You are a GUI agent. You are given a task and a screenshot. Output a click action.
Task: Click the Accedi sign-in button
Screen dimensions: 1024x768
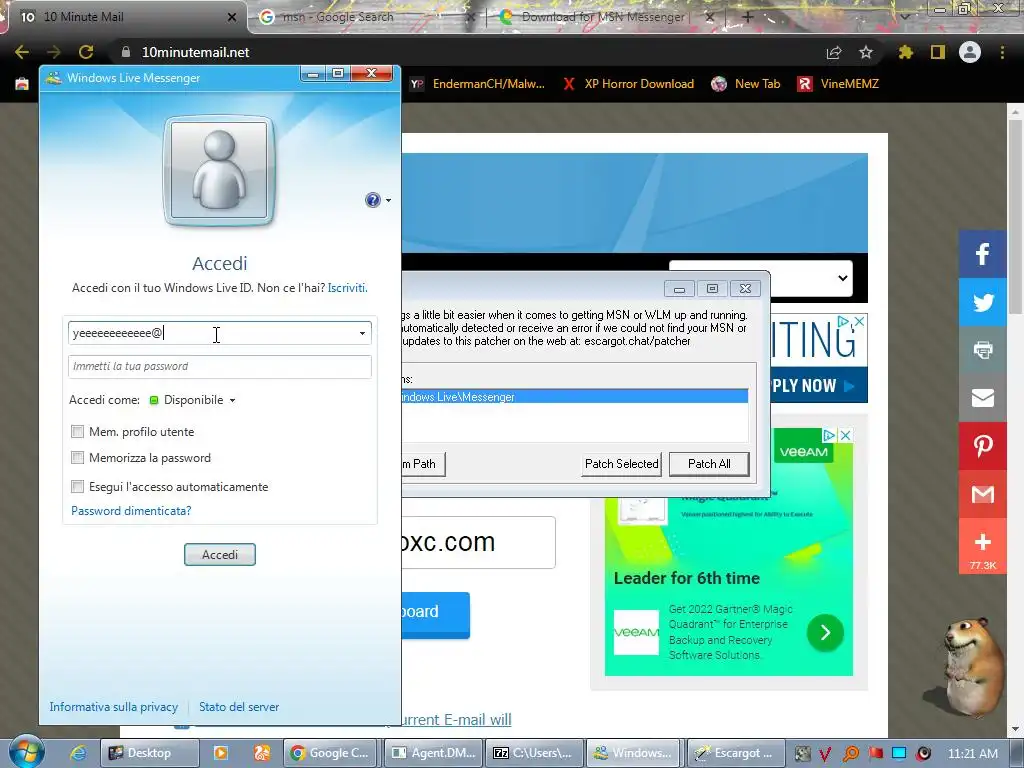coord(219,554)
